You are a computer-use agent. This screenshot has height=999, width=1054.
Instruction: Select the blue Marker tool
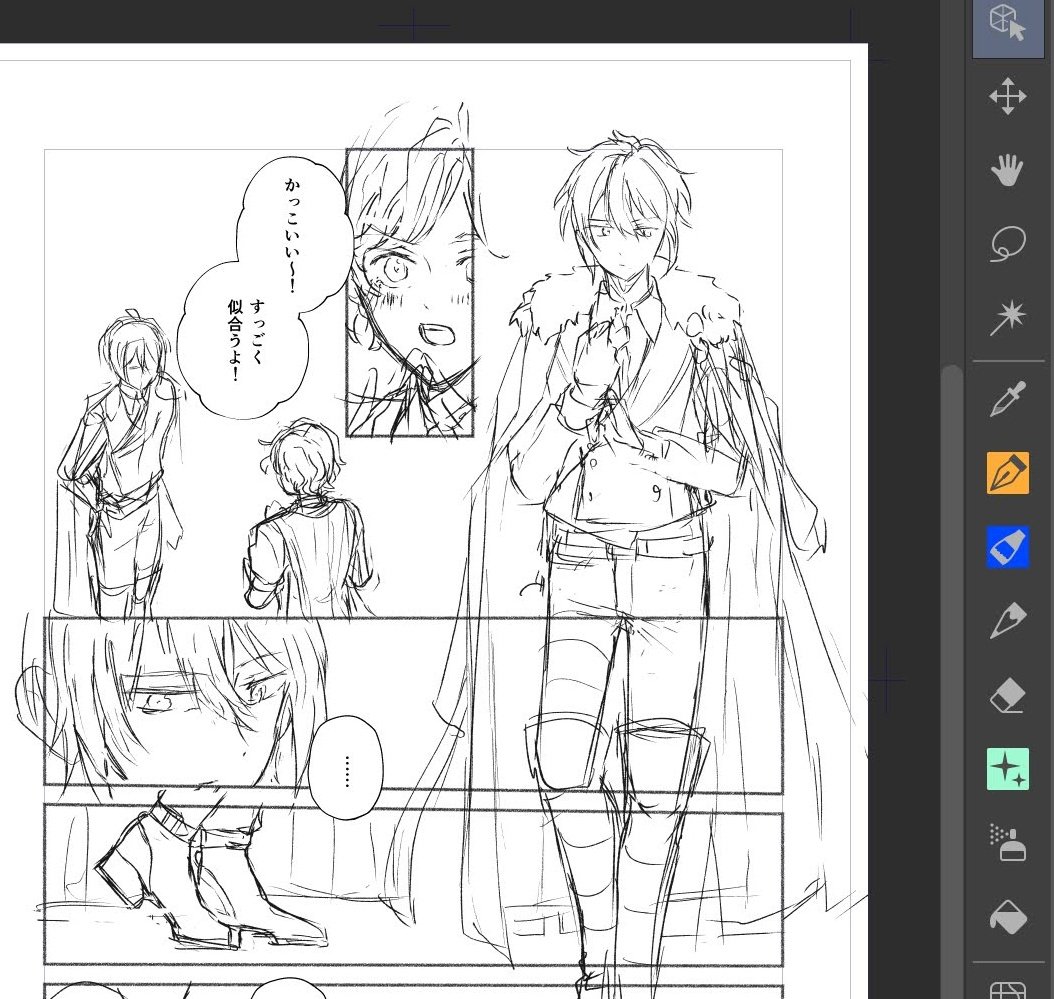pyautogui.click(x=1008, y=547)
